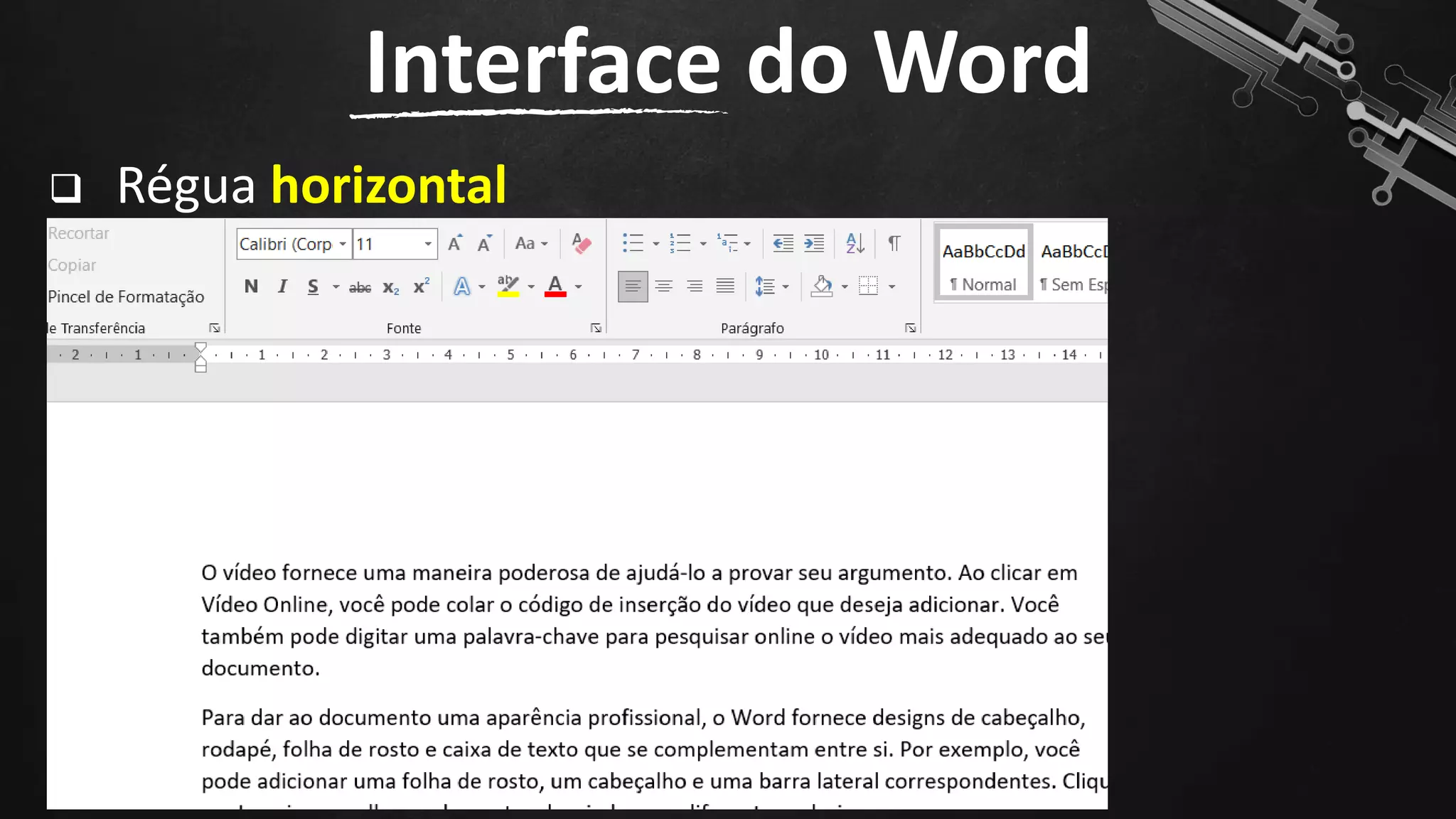
Task: Open Line and Paragraph Spacing icon
Action: [765, 287]
